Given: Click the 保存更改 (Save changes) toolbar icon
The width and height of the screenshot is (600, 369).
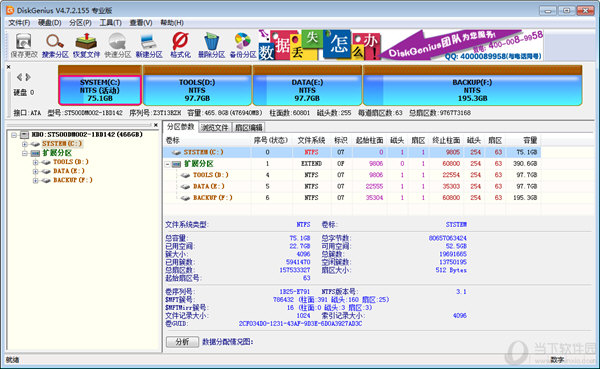Looking at the screenshot, I should [24, 46].
